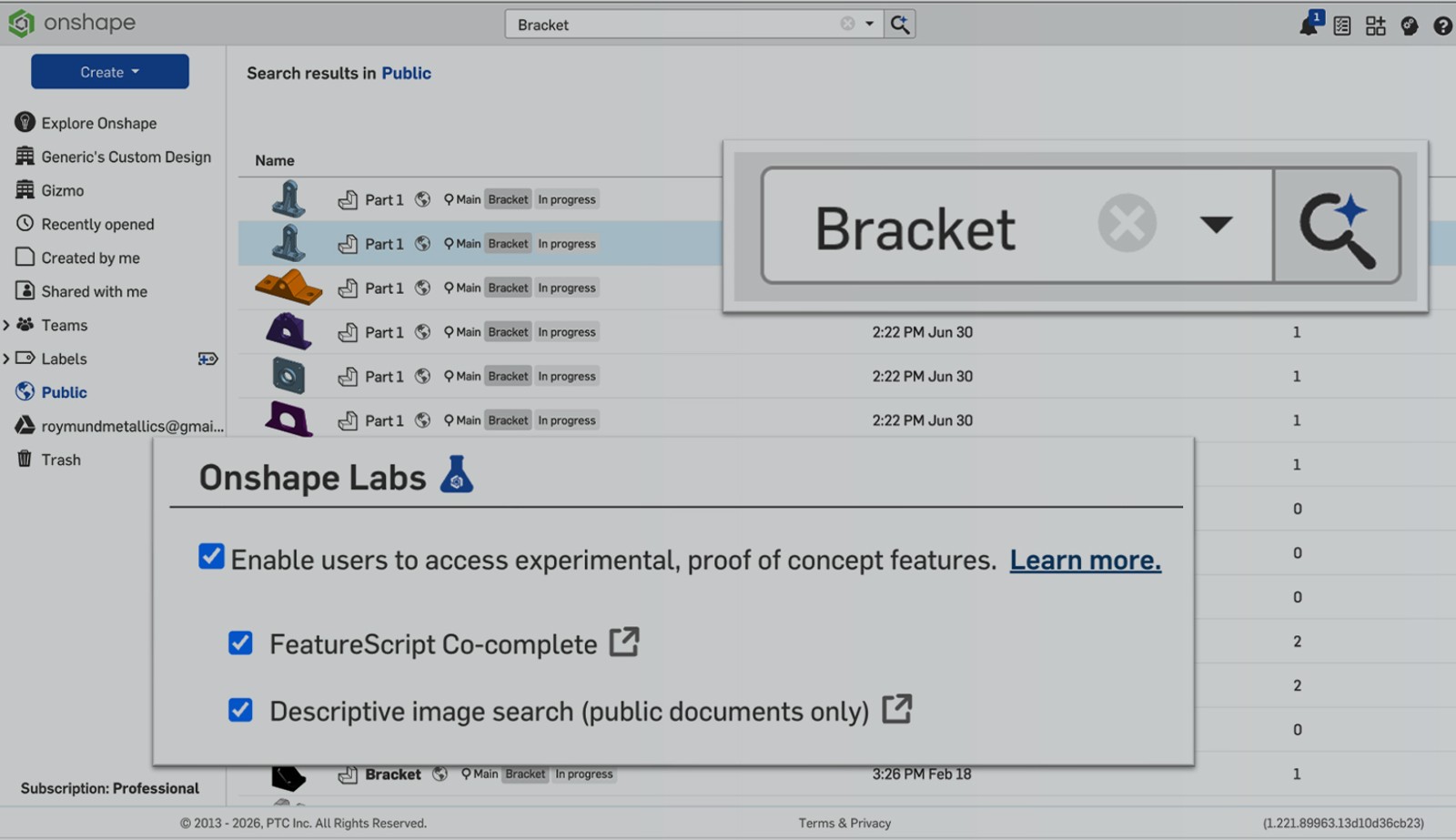Click the enlarged clear X in Bracket field
The image size is (1456, 840).
tap(1127, 223)
